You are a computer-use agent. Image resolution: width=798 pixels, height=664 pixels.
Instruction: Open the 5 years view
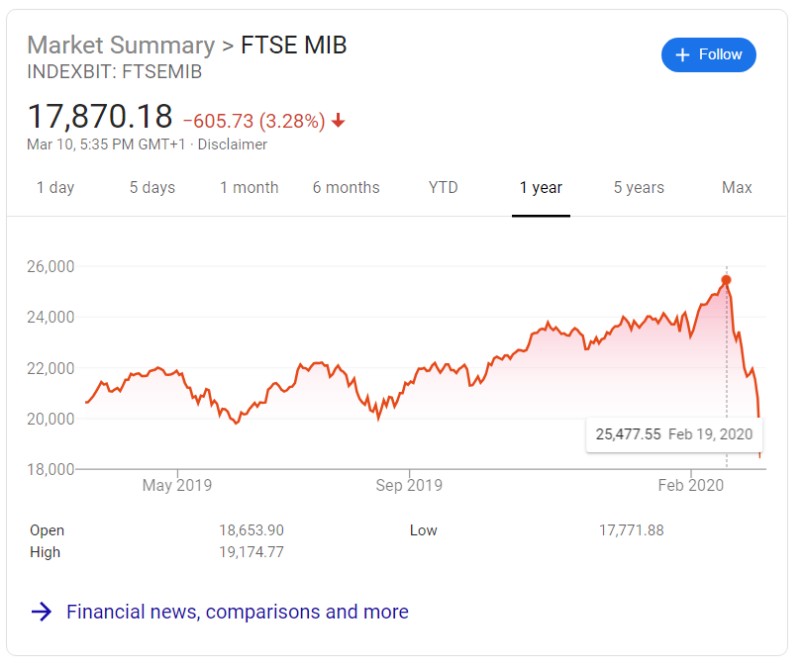pos(639,188)
